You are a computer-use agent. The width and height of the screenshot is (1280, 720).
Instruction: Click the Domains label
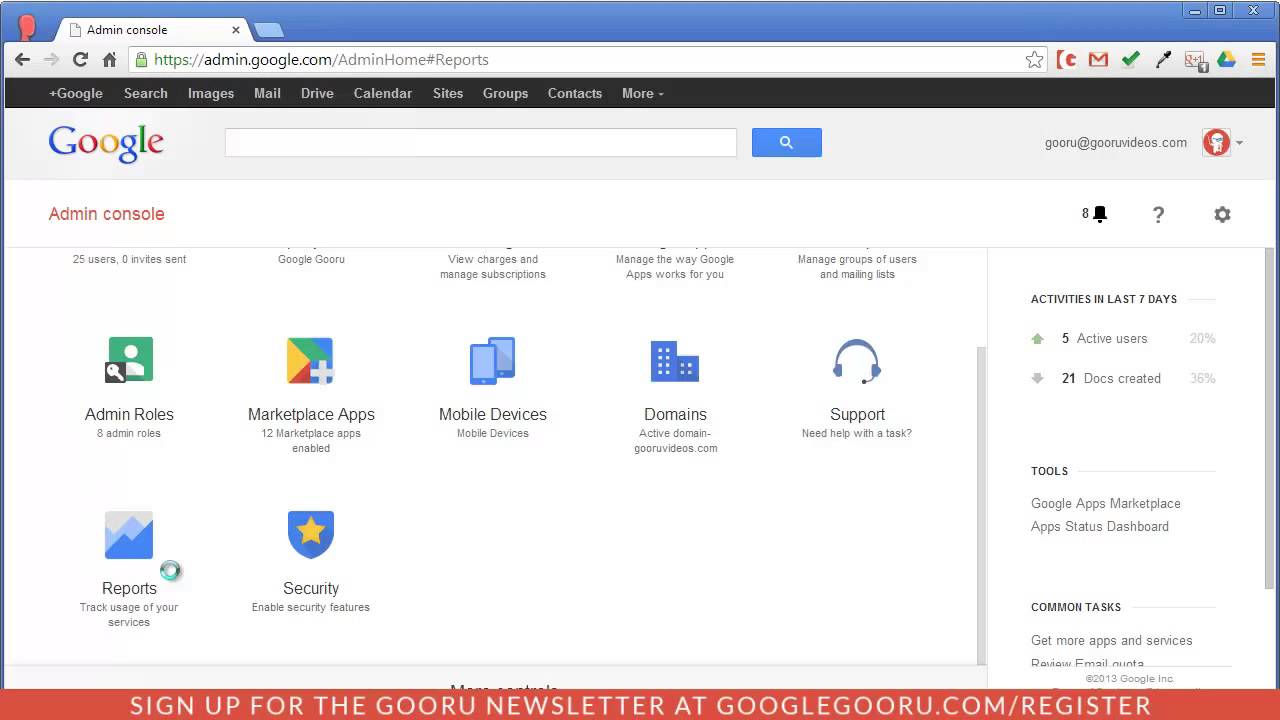pyautogui.click(x=675, y=414)
